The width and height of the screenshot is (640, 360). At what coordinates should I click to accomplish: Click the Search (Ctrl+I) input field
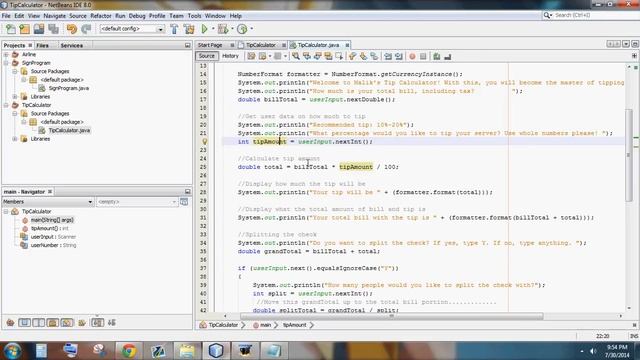tap(595, 15)
